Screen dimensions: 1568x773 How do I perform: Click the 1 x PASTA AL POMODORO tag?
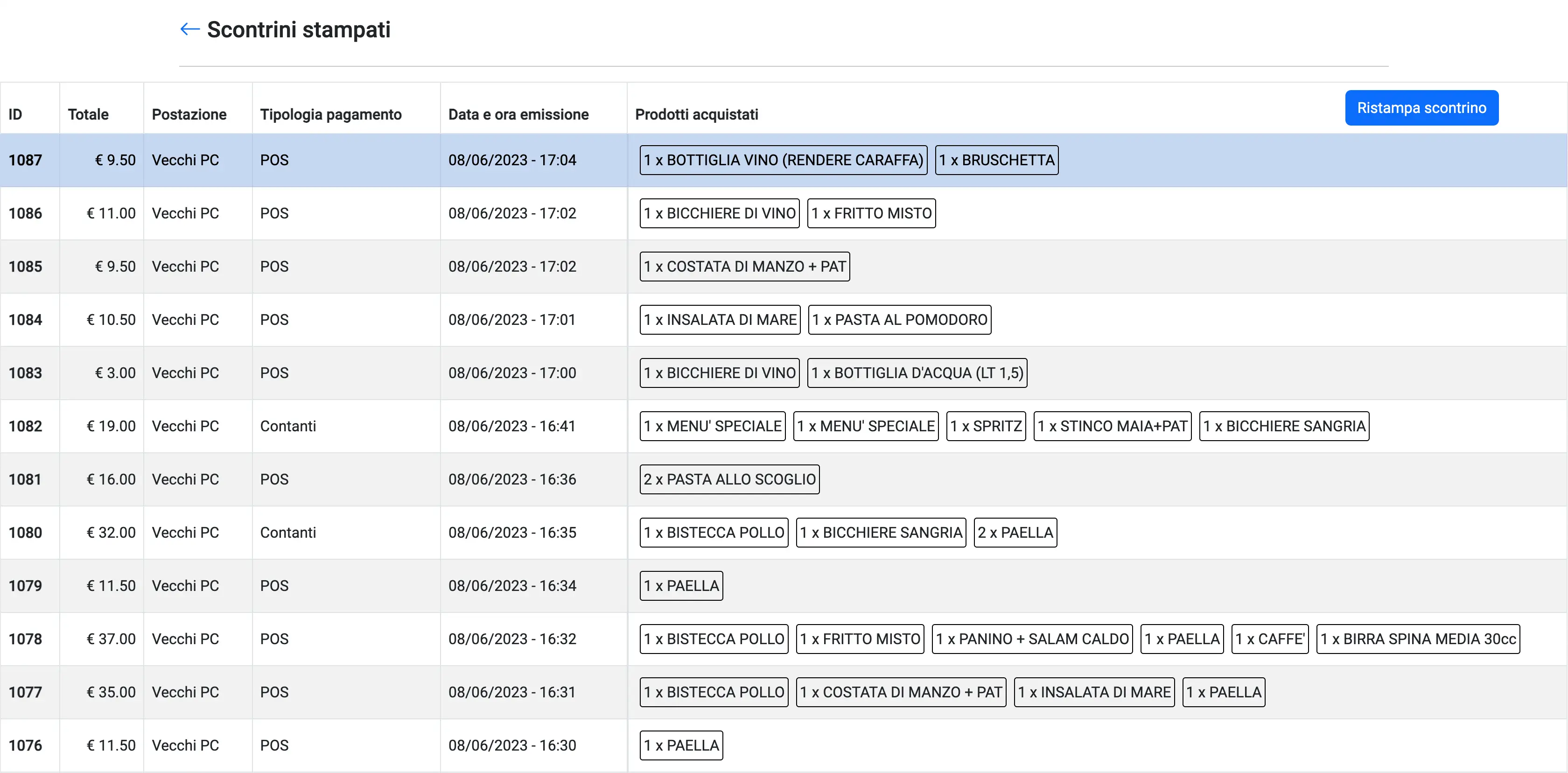pyautogui.click(x=899, y=320)
